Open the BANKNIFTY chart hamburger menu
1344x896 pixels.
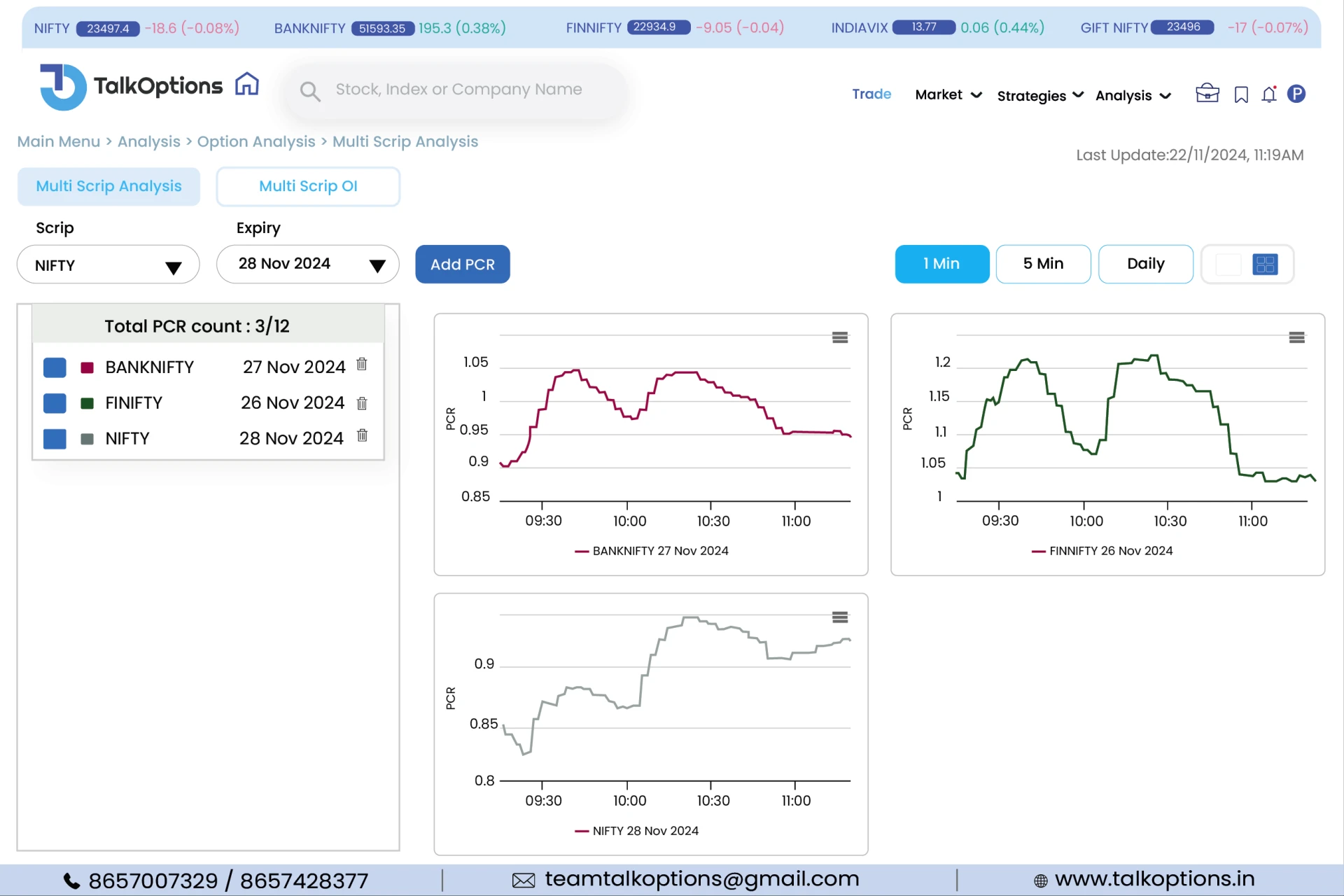(x=840, y=337)
